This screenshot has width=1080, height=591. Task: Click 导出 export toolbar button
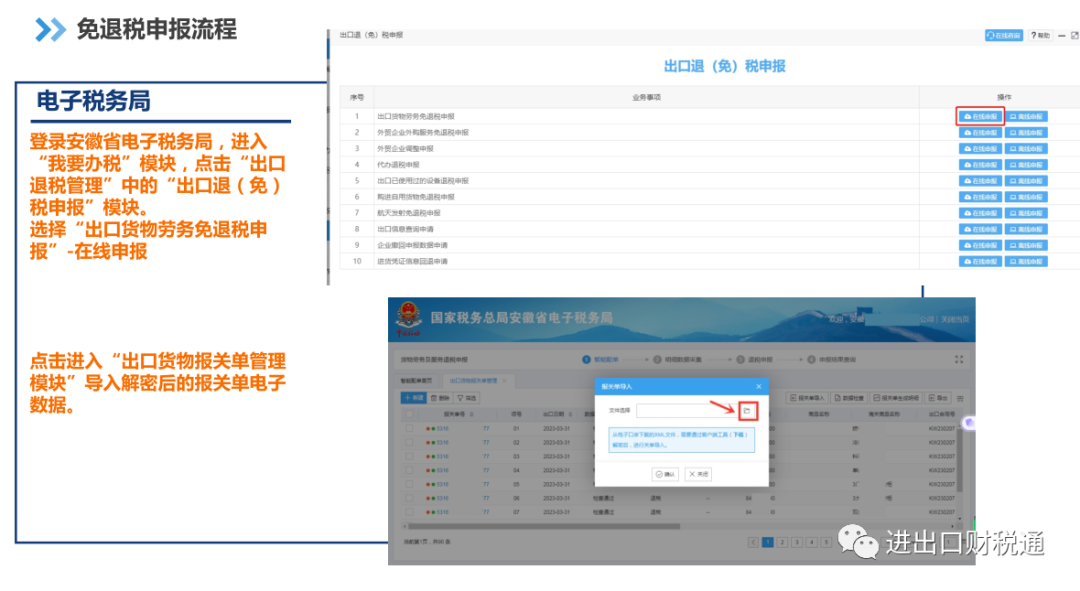[x=938, y=397]
